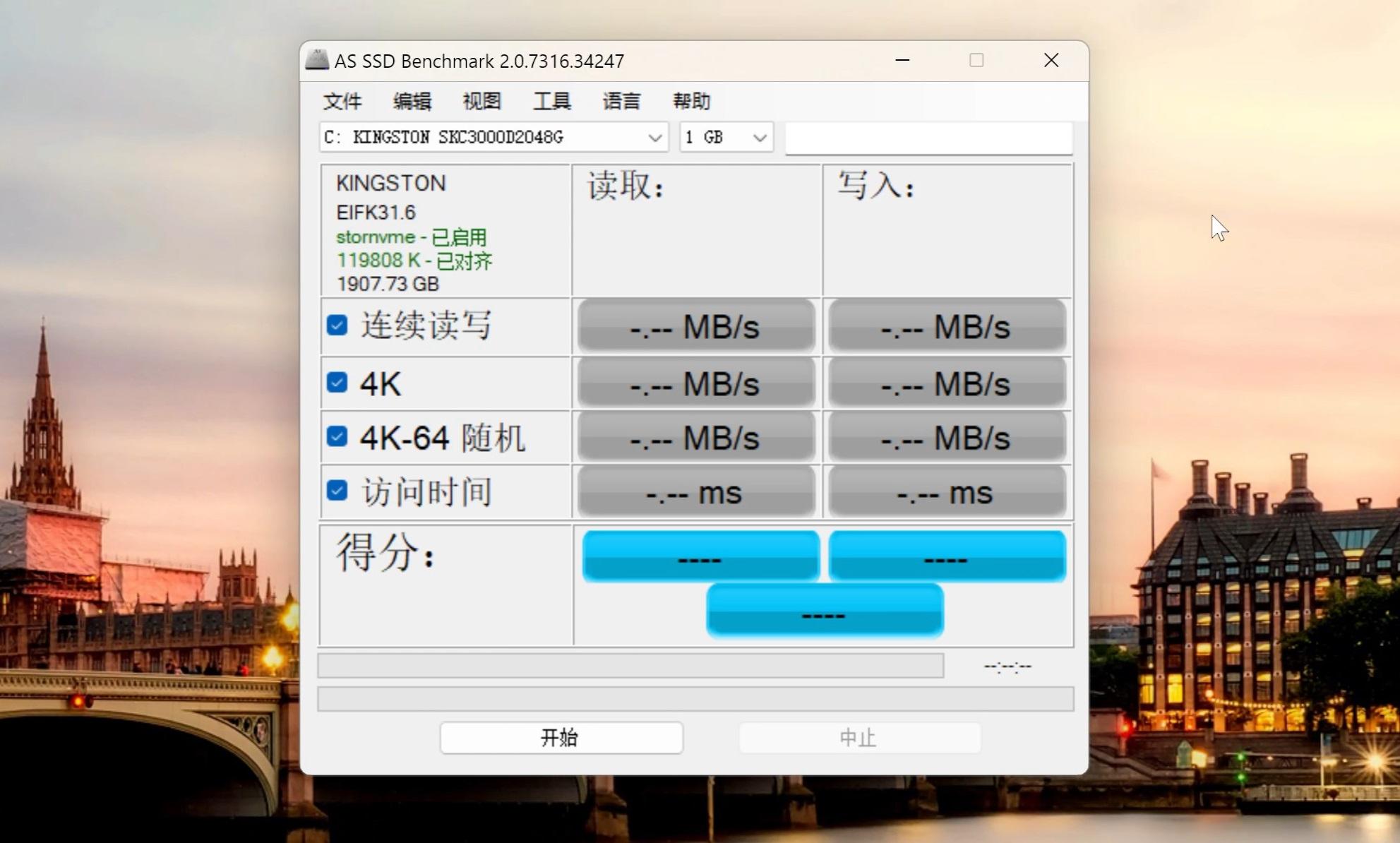This screenshot has width=1400, height=843.
Task: Minimize the AS SSD Benchmark window
Action: click(902, 60)
